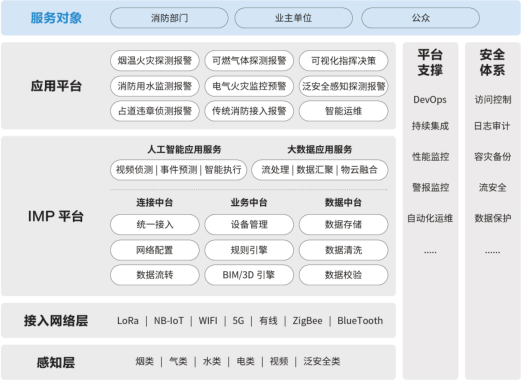Select 占道违章侦测报警 item
The image size is (523, 381).
pos(155,111)
